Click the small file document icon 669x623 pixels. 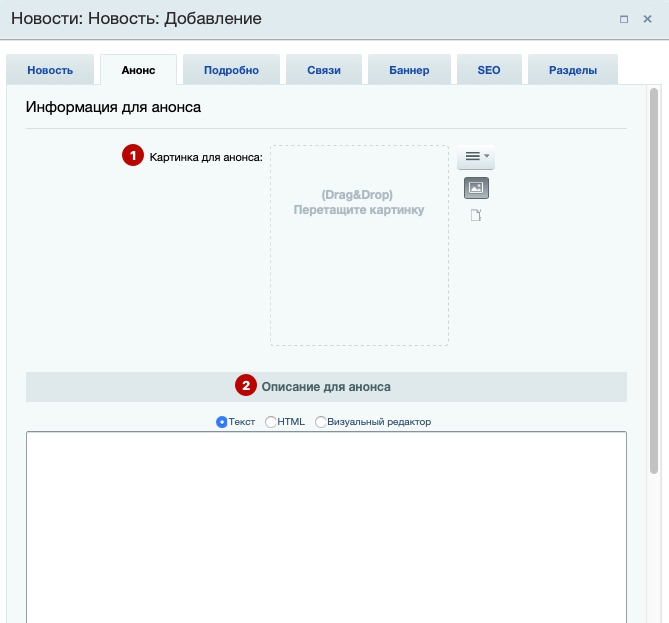476,215
